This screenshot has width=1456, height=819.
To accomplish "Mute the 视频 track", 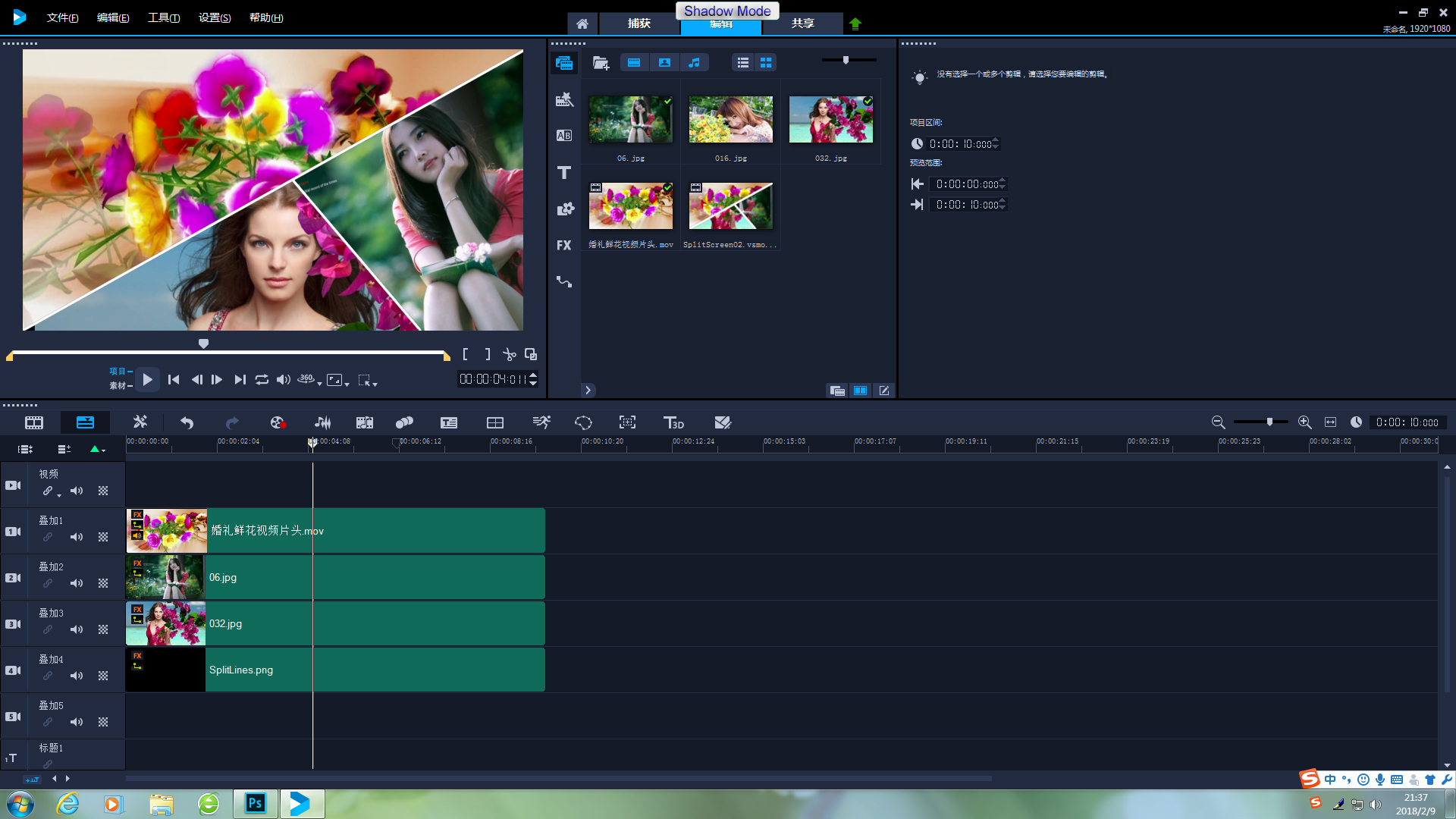I will click(77, 491).
